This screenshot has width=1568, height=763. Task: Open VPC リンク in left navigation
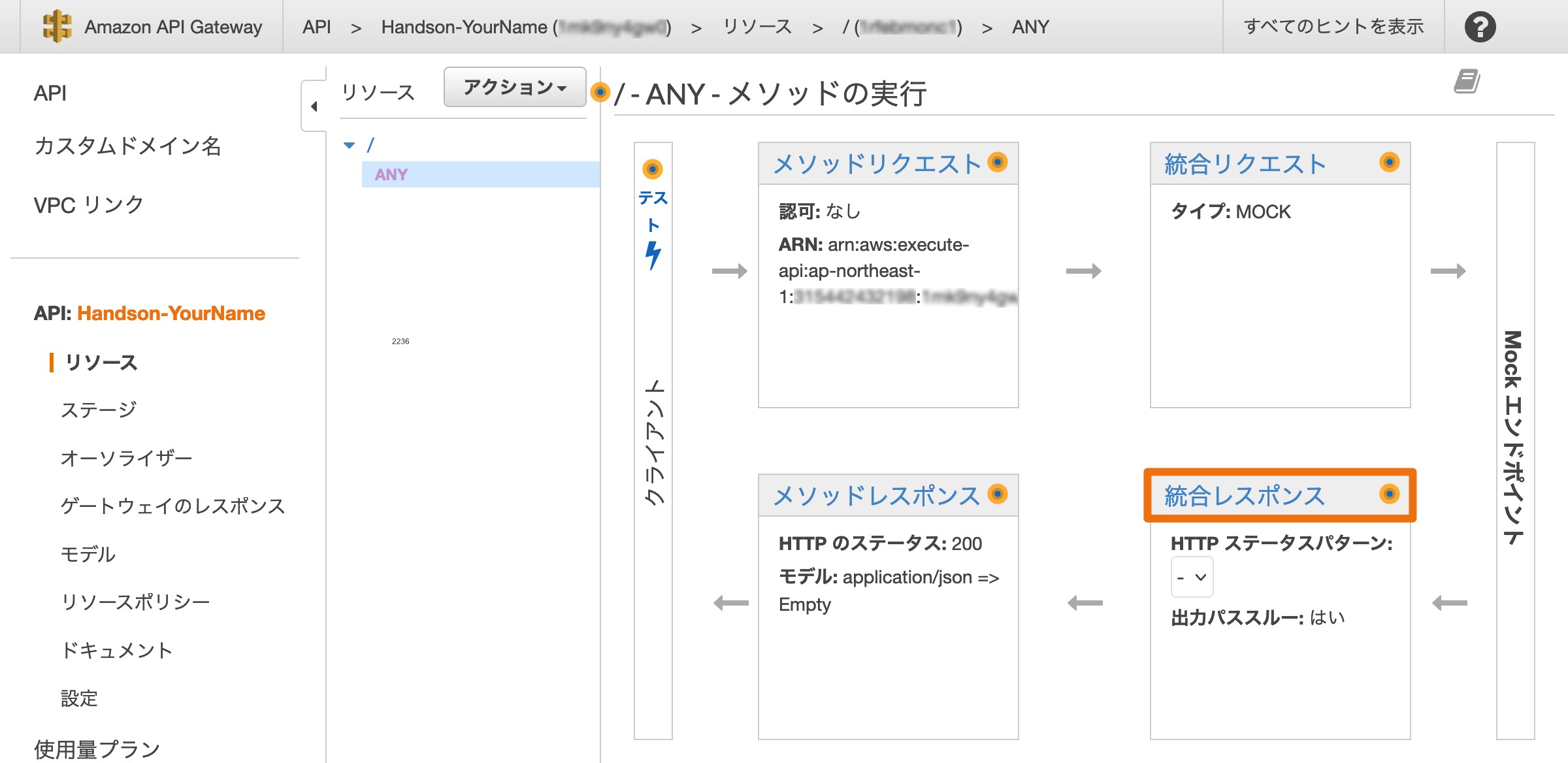coord(88,205)
